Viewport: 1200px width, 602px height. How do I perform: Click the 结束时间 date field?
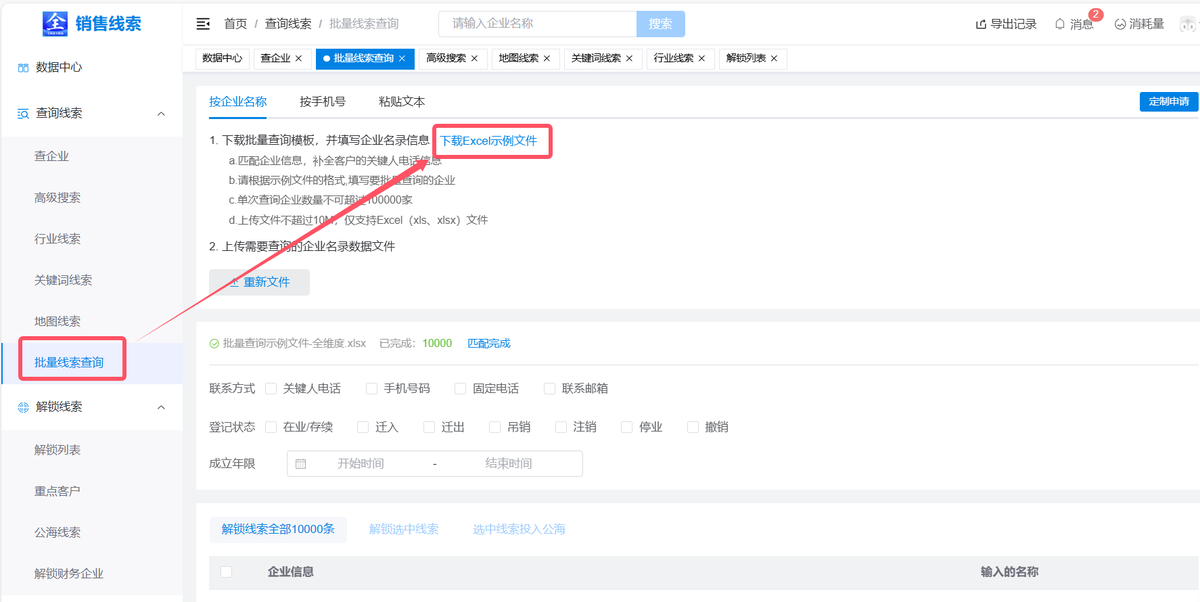[508, 464]
